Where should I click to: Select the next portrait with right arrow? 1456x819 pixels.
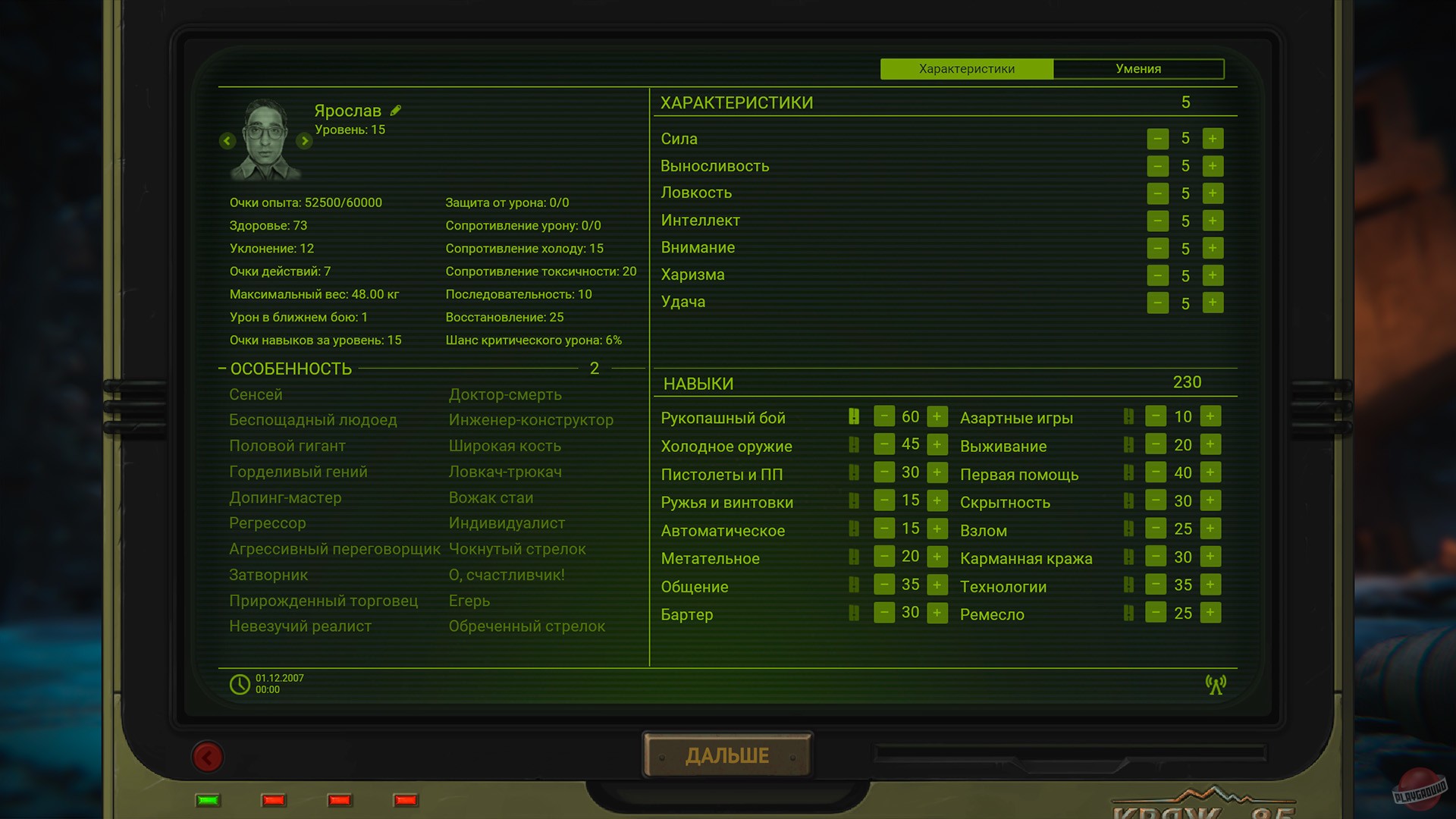tap(304, 141)
